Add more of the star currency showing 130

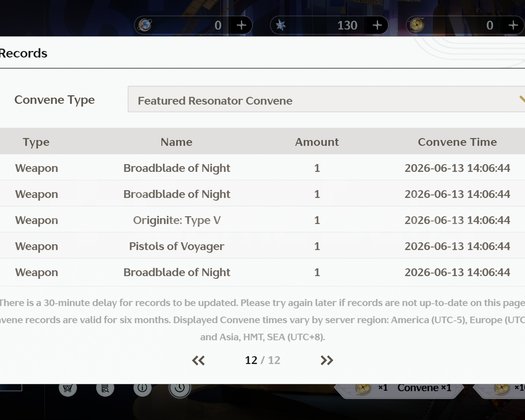pos(377,25)
